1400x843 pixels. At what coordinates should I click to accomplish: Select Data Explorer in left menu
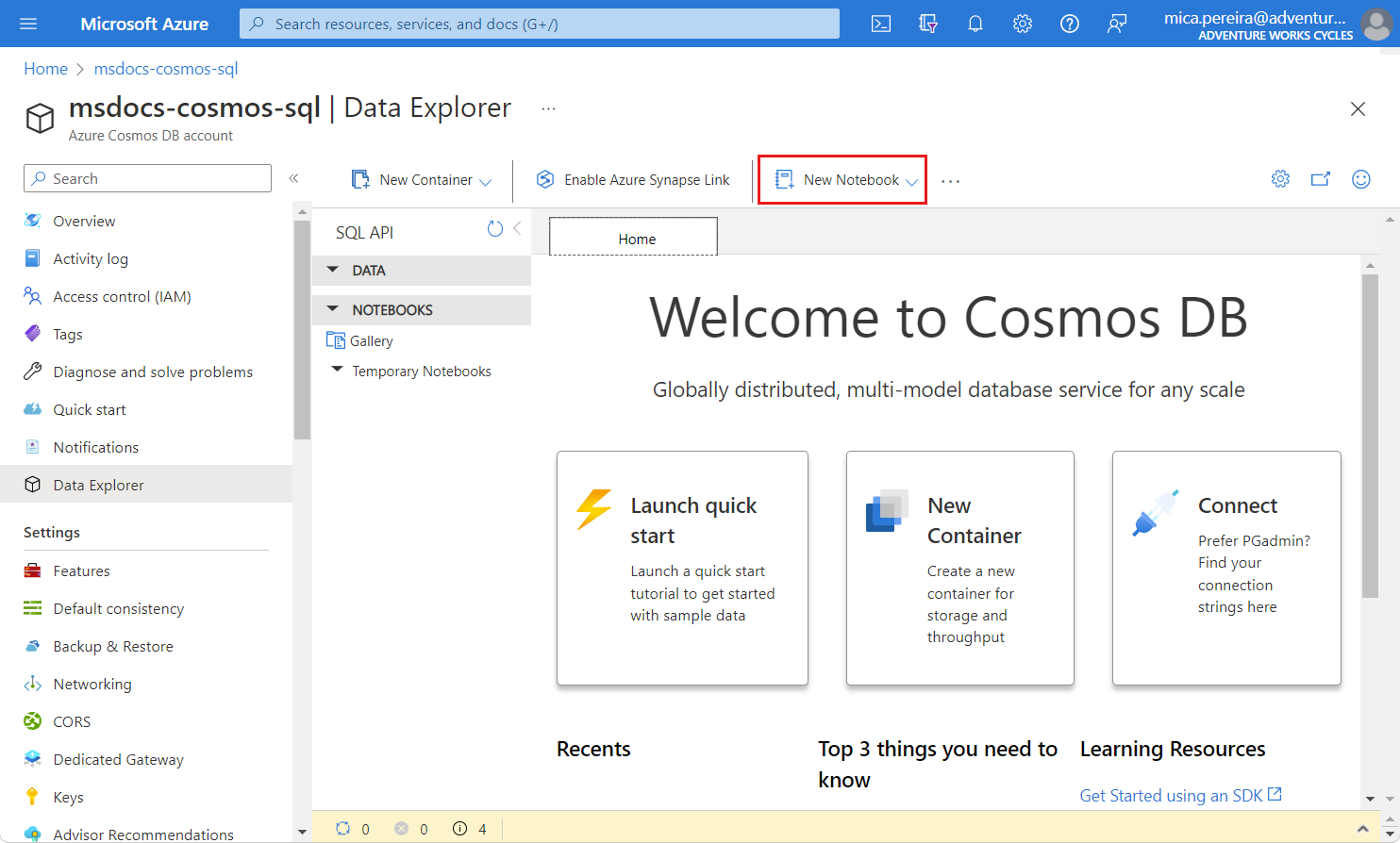tap(146, 485)
